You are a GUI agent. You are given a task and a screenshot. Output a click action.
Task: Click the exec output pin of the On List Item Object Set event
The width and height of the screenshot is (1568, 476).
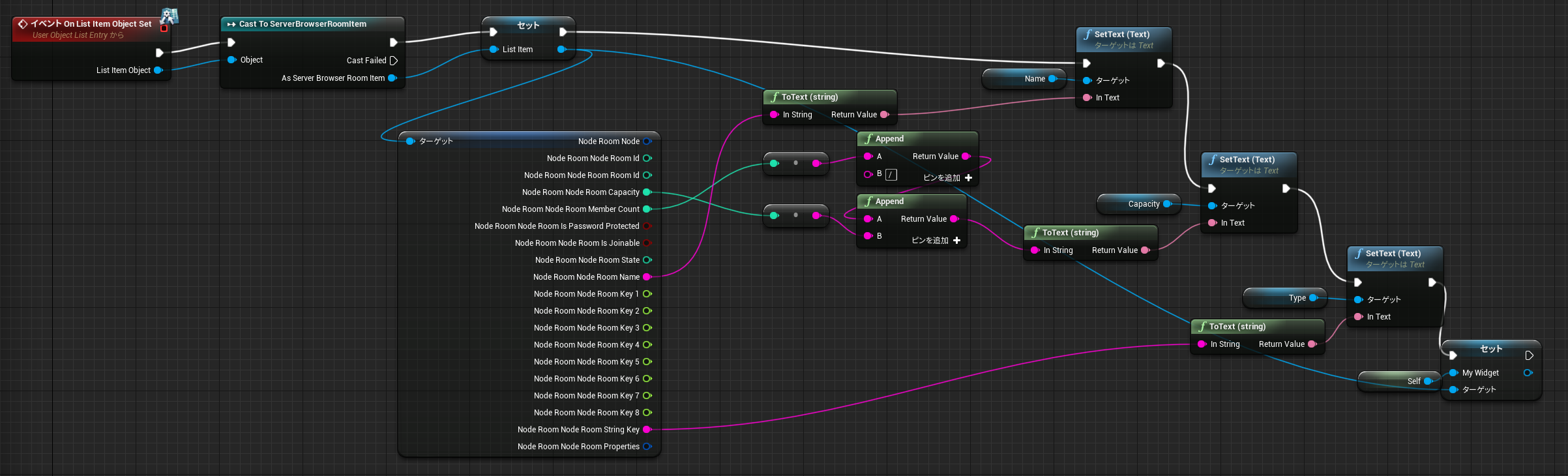pos(159,53)
